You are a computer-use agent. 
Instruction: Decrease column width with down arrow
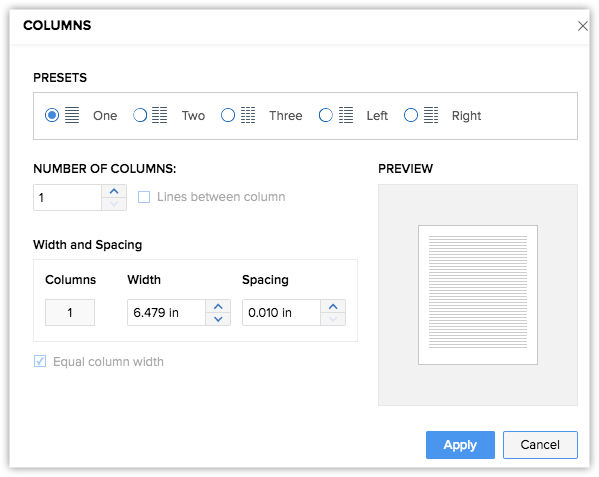[x=218, y=319]
